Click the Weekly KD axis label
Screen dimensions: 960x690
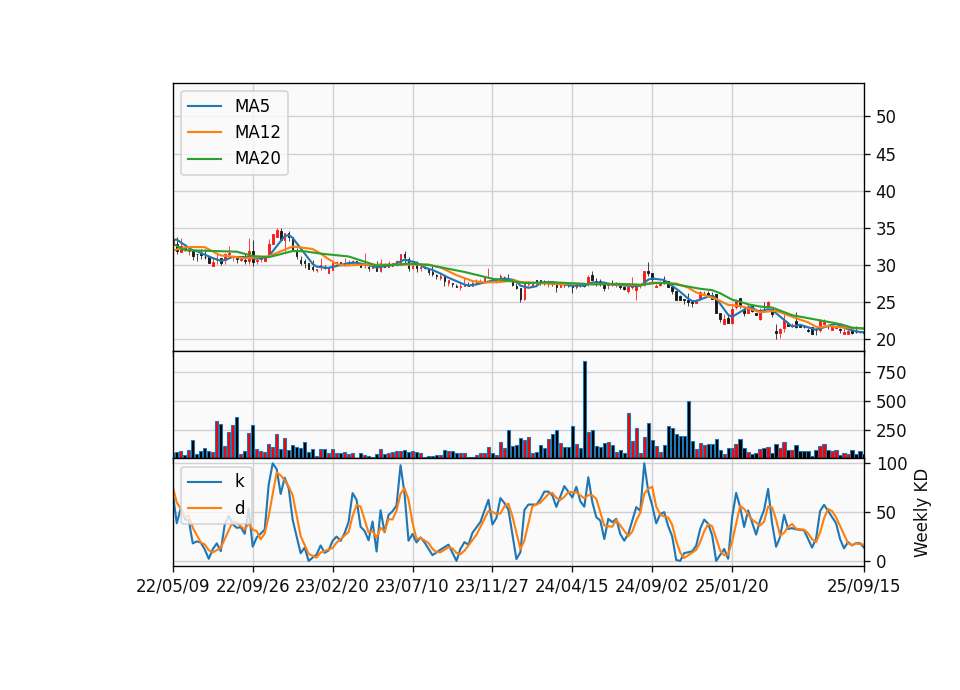[x=921, y=513]
